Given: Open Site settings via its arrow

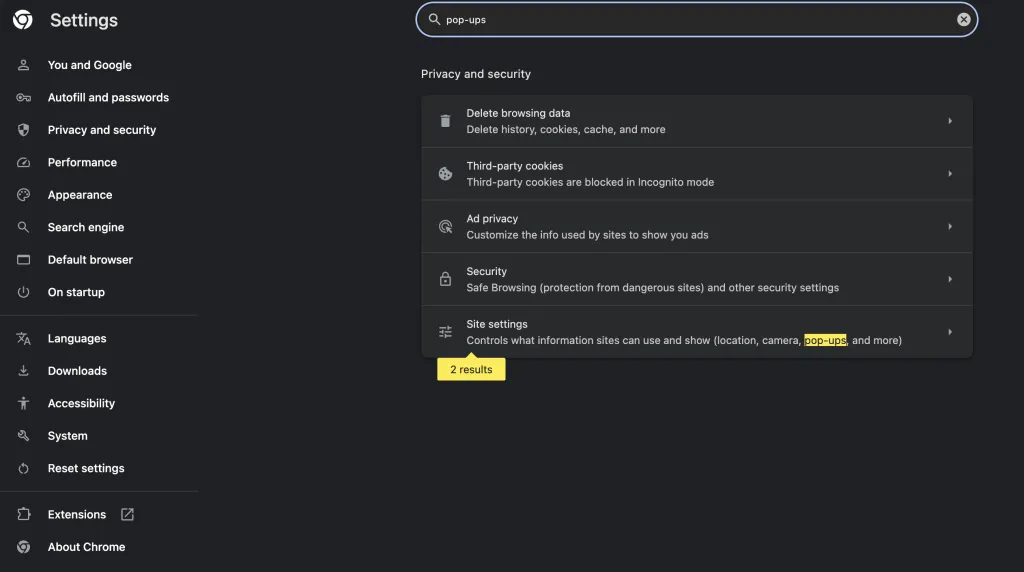Looking at the screenshot, I should coord(950,332).
